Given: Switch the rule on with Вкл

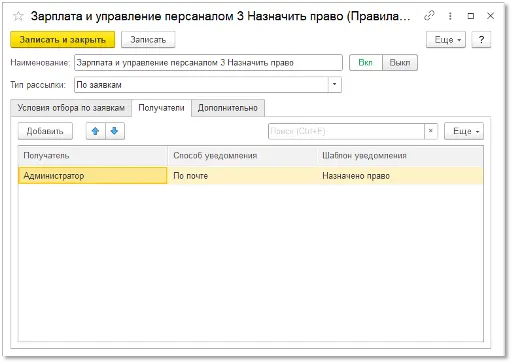Looking at the screenshot, I should point(366,63).
